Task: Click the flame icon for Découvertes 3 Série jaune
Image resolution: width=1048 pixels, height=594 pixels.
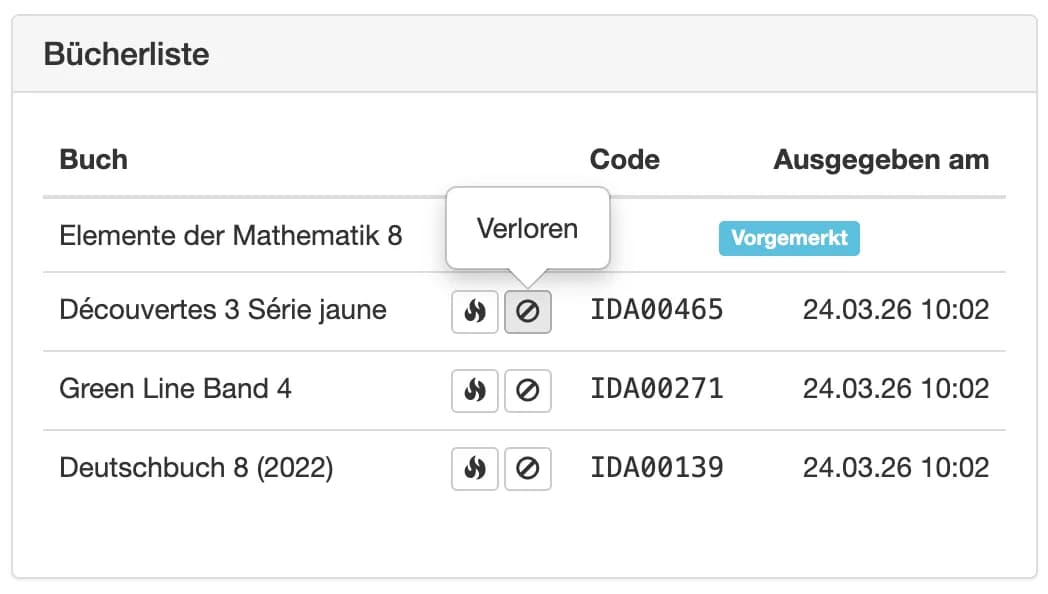Action: coord(474,311)
